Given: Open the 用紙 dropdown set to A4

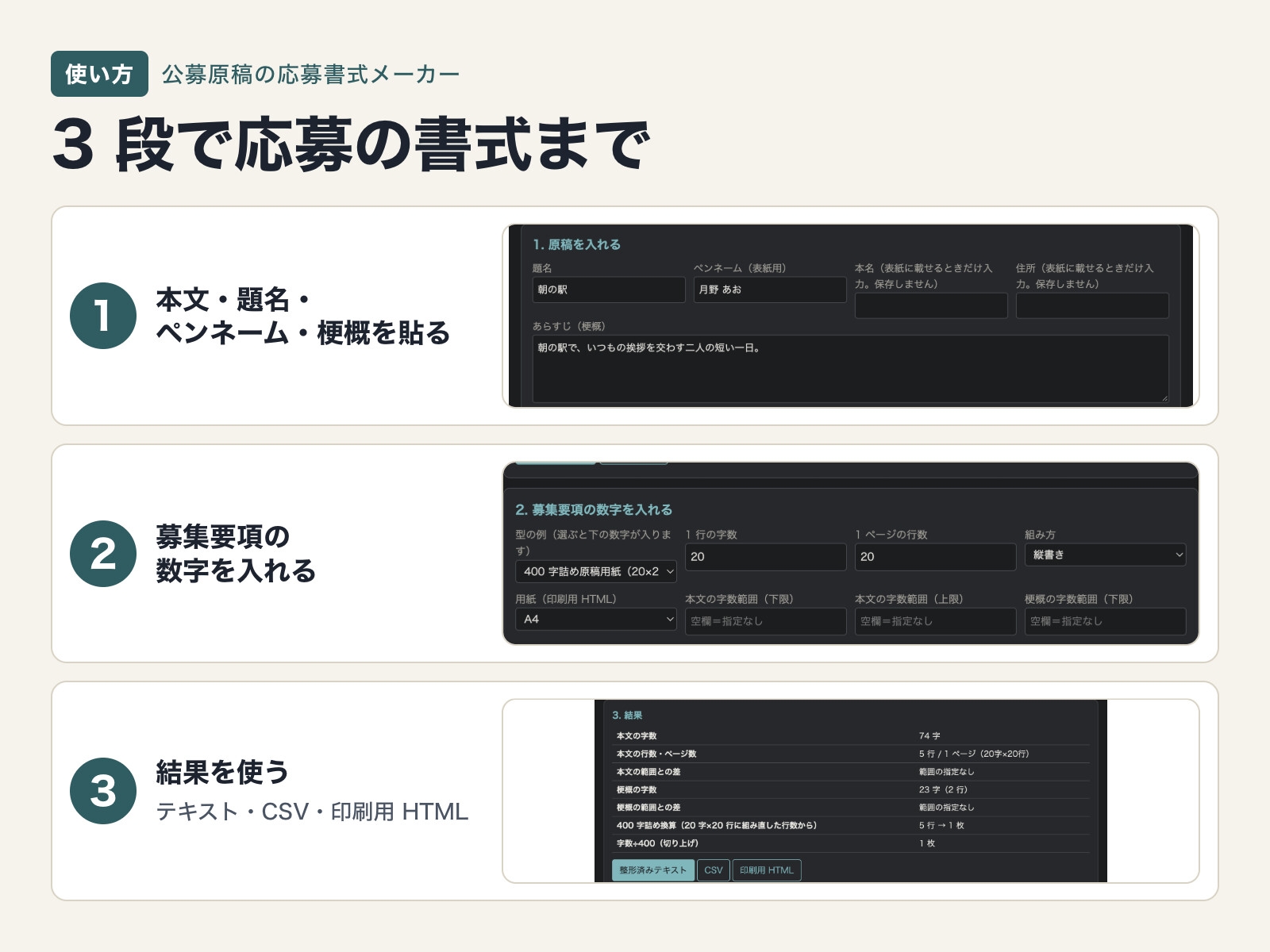Looking at the screenshot, I should coord(596,619).
